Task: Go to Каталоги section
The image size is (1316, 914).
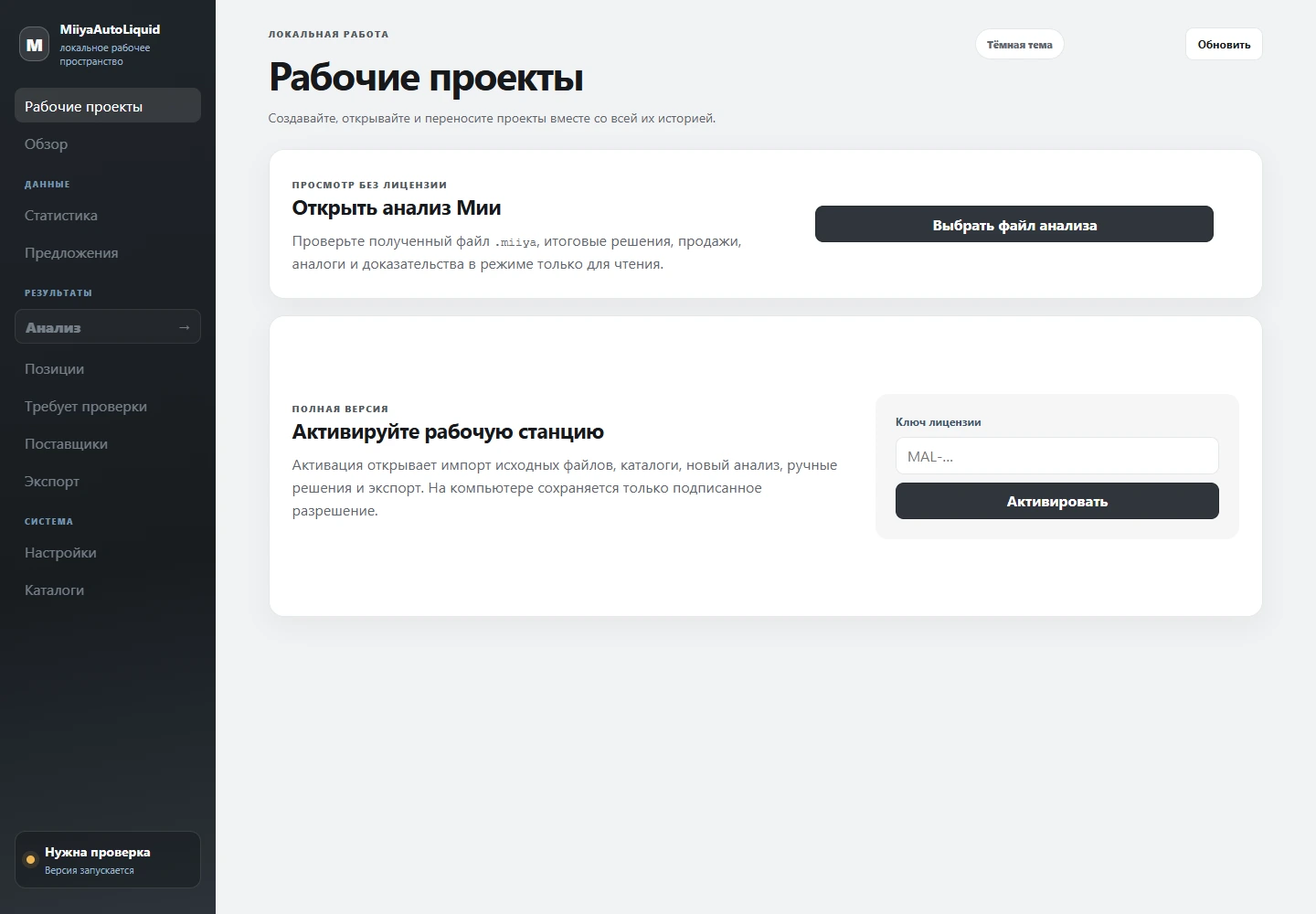Action: 108,590
